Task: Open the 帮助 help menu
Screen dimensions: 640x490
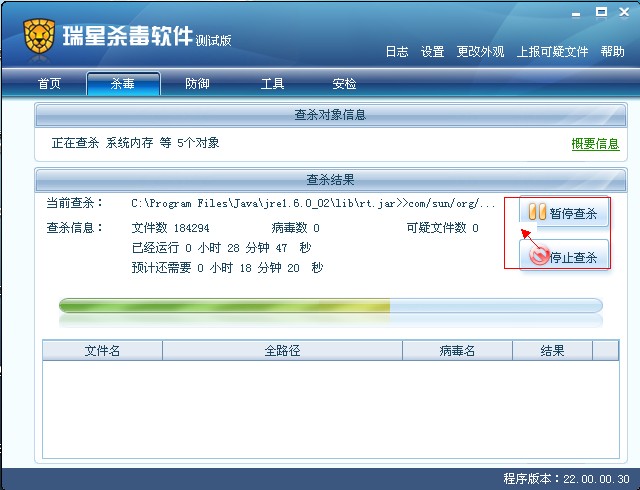Action: tap(612, 52)
